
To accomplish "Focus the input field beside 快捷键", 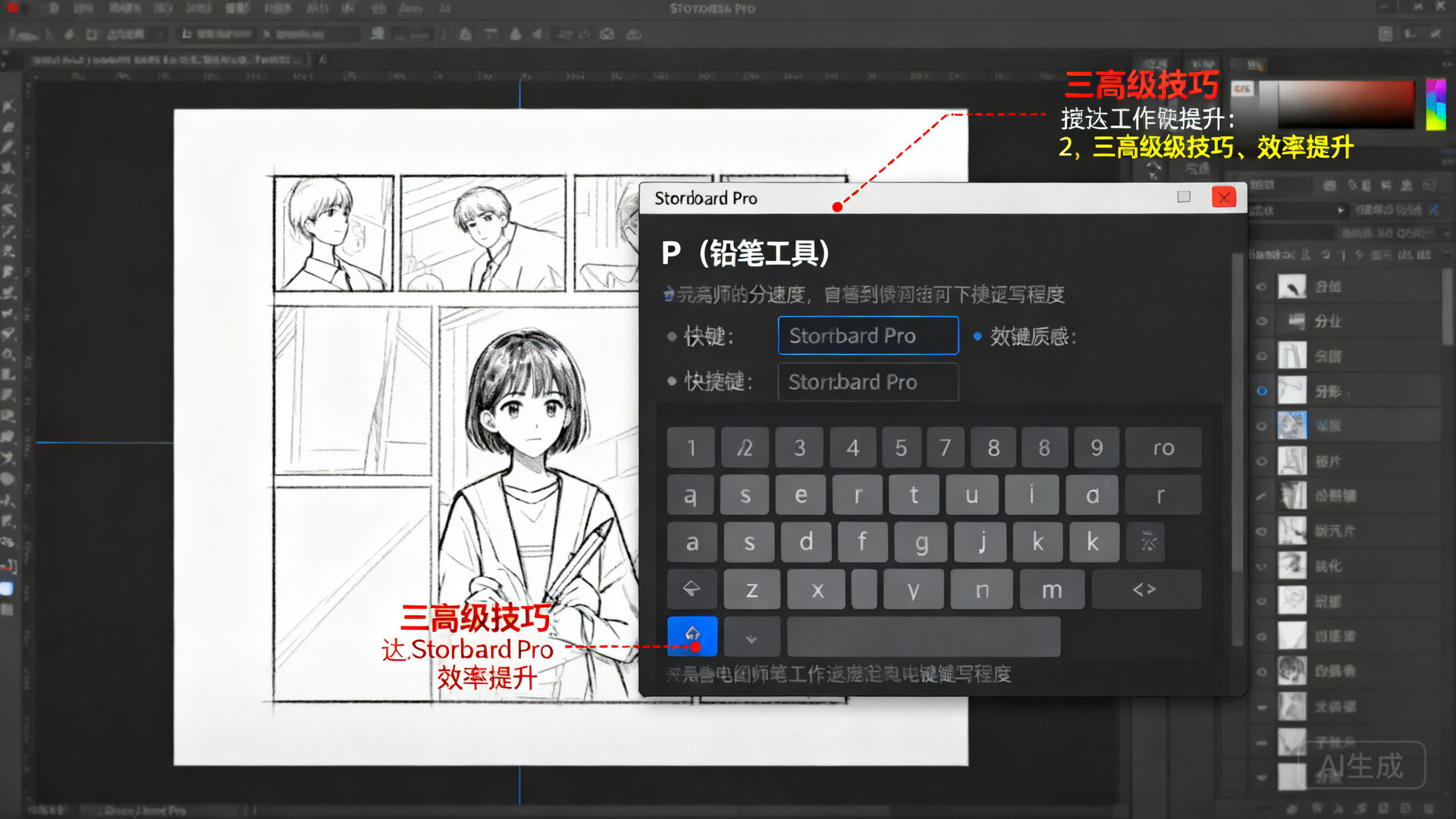I will (868, 381).
